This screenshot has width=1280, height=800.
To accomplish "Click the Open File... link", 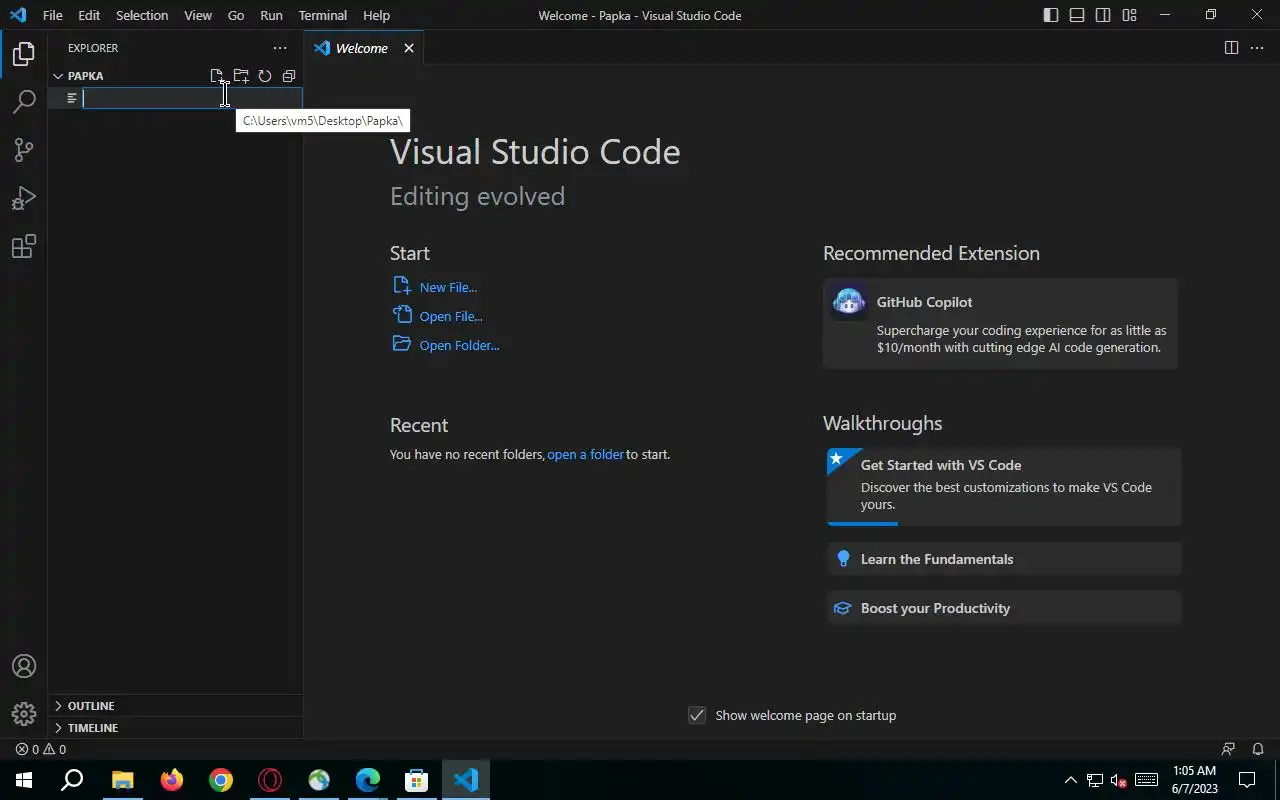I will pyautogui.click(x=451, y=316).
